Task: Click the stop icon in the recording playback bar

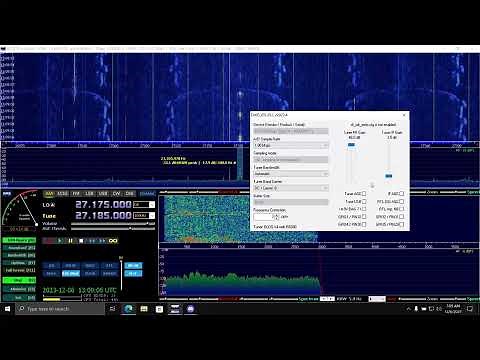Action: coord(81,241)
